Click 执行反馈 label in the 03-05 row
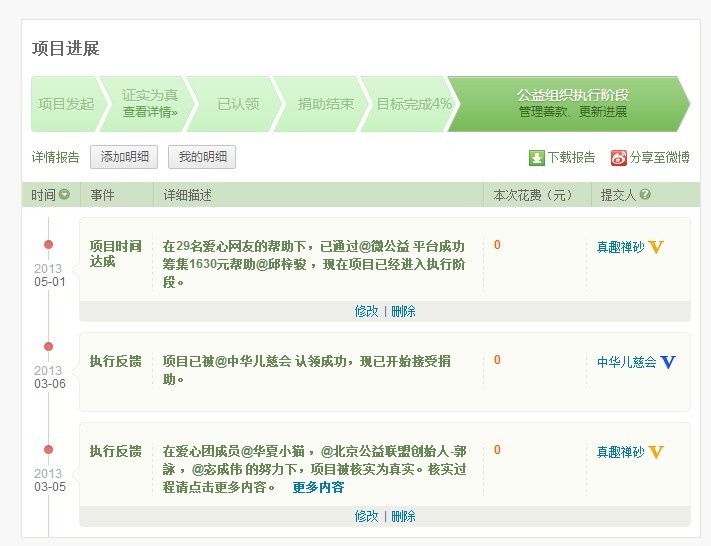The height and width of the screenshot is (546, 711). [116, 451]
